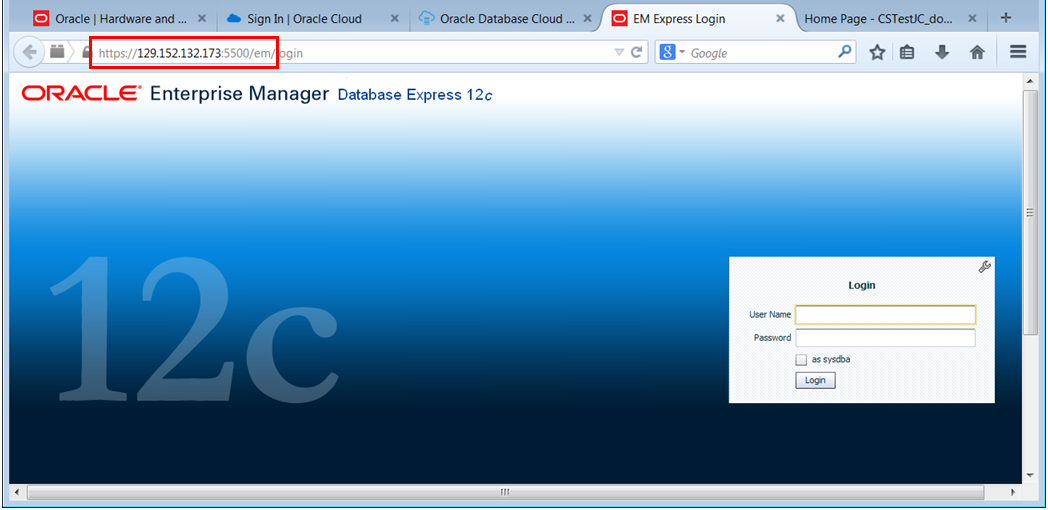
Task: Bookmark this page with the star icon
Action: click(x=877, y=52)
